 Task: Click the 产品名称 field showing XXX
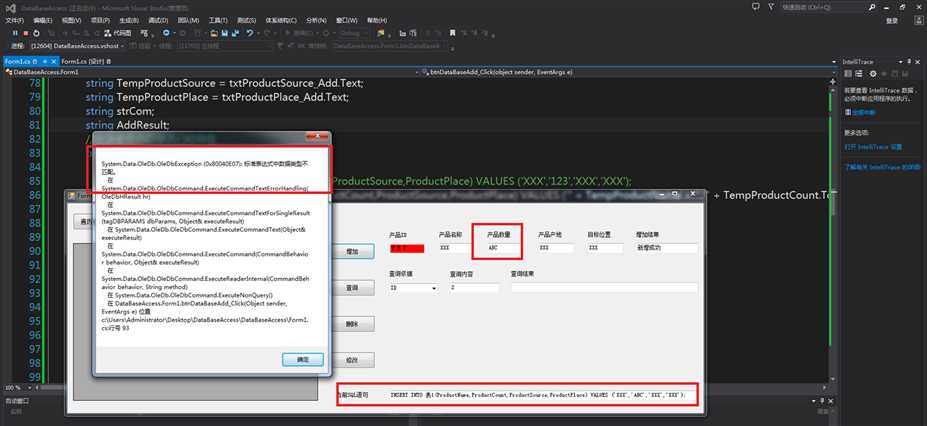tap(456, 248)
